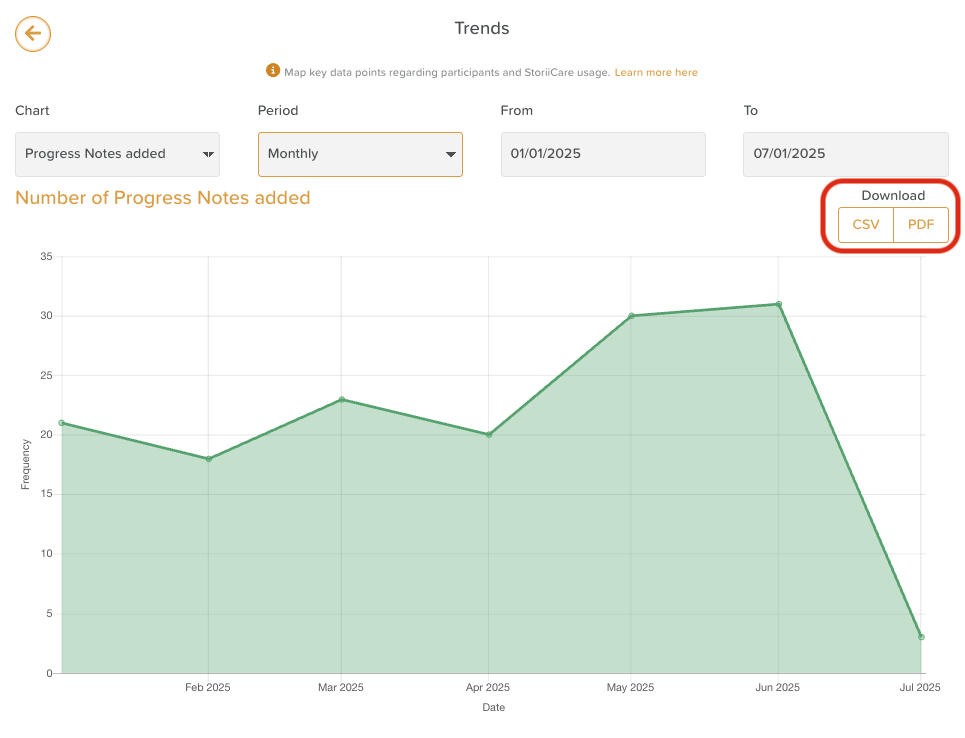Screen dimensions: 965x738
Task: Select the first data point at 21
Action: [62, 423]
